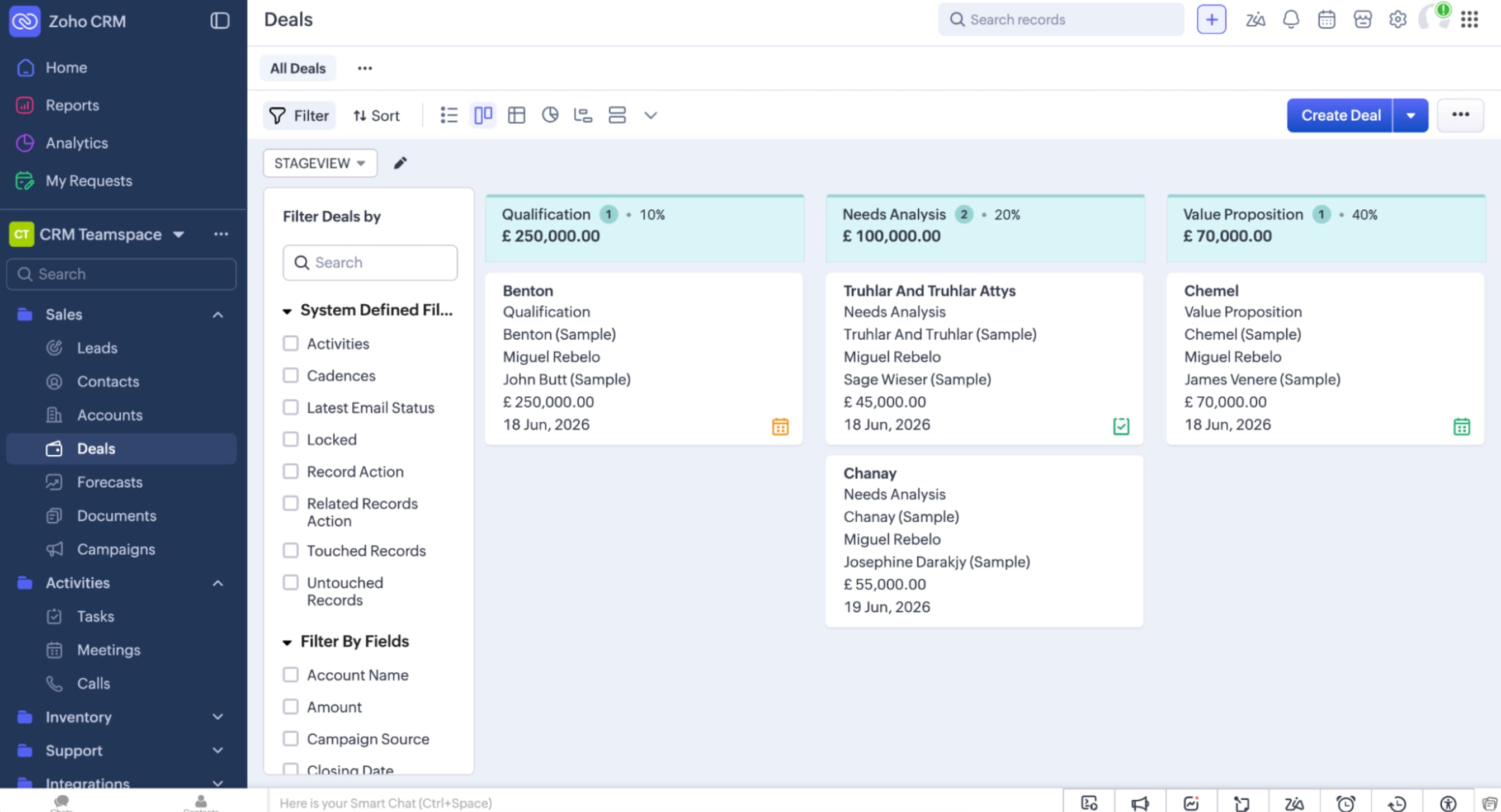The height and width of the screenshot is (812, 1501).
Task: Check the Cadences filter checkbox
Action: pos(290,376)
